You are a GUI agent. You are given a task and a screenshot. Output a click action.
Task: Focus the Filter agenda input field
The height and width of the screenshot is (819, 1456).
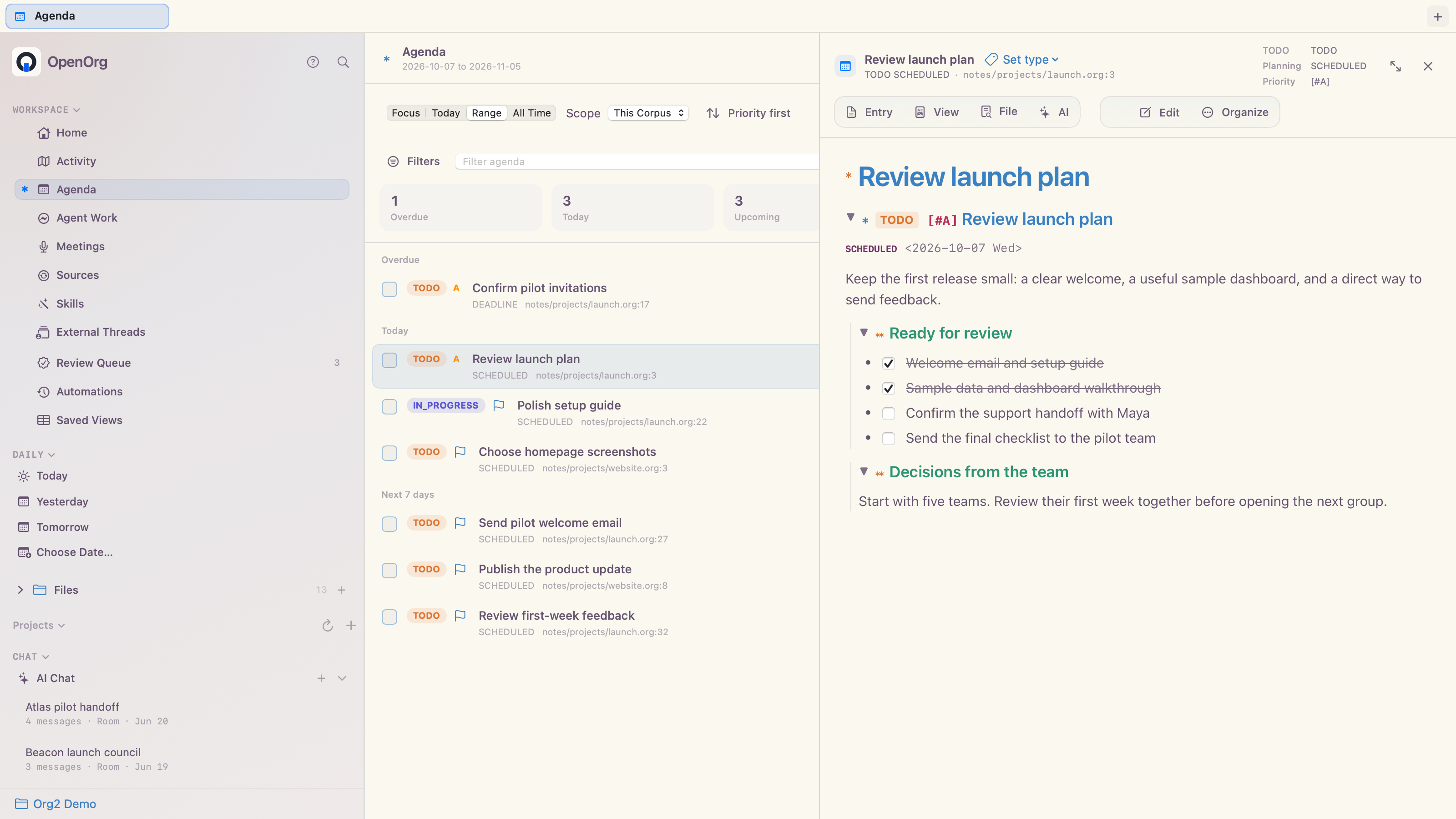637,162
